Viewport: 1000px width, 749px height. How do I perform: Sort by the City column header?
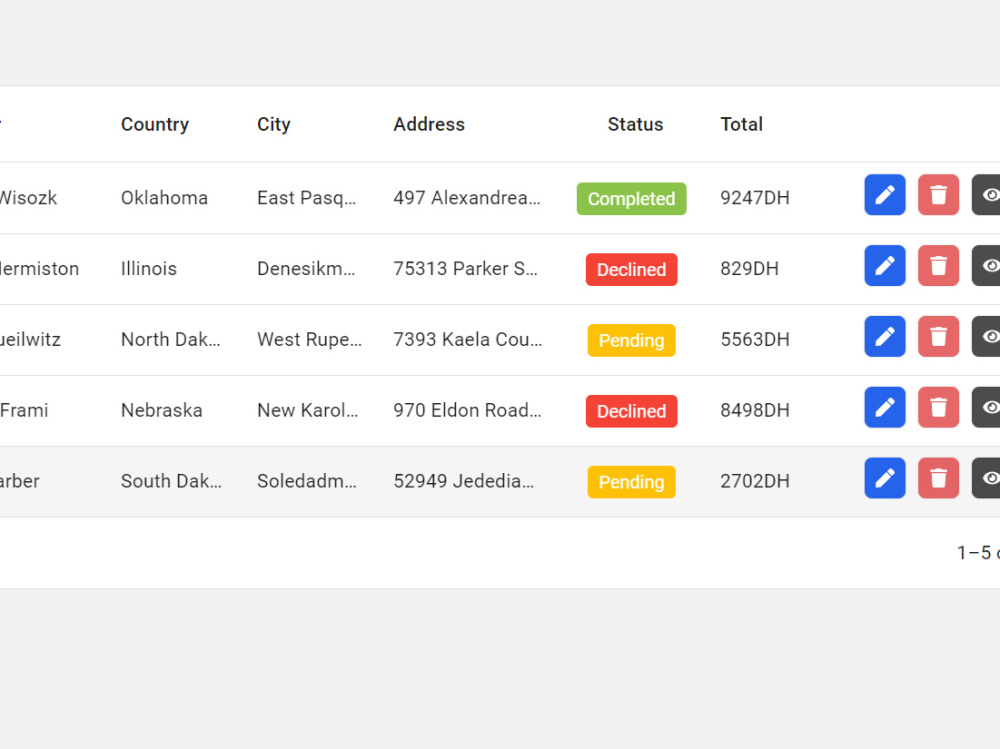[x=274, y=124]
